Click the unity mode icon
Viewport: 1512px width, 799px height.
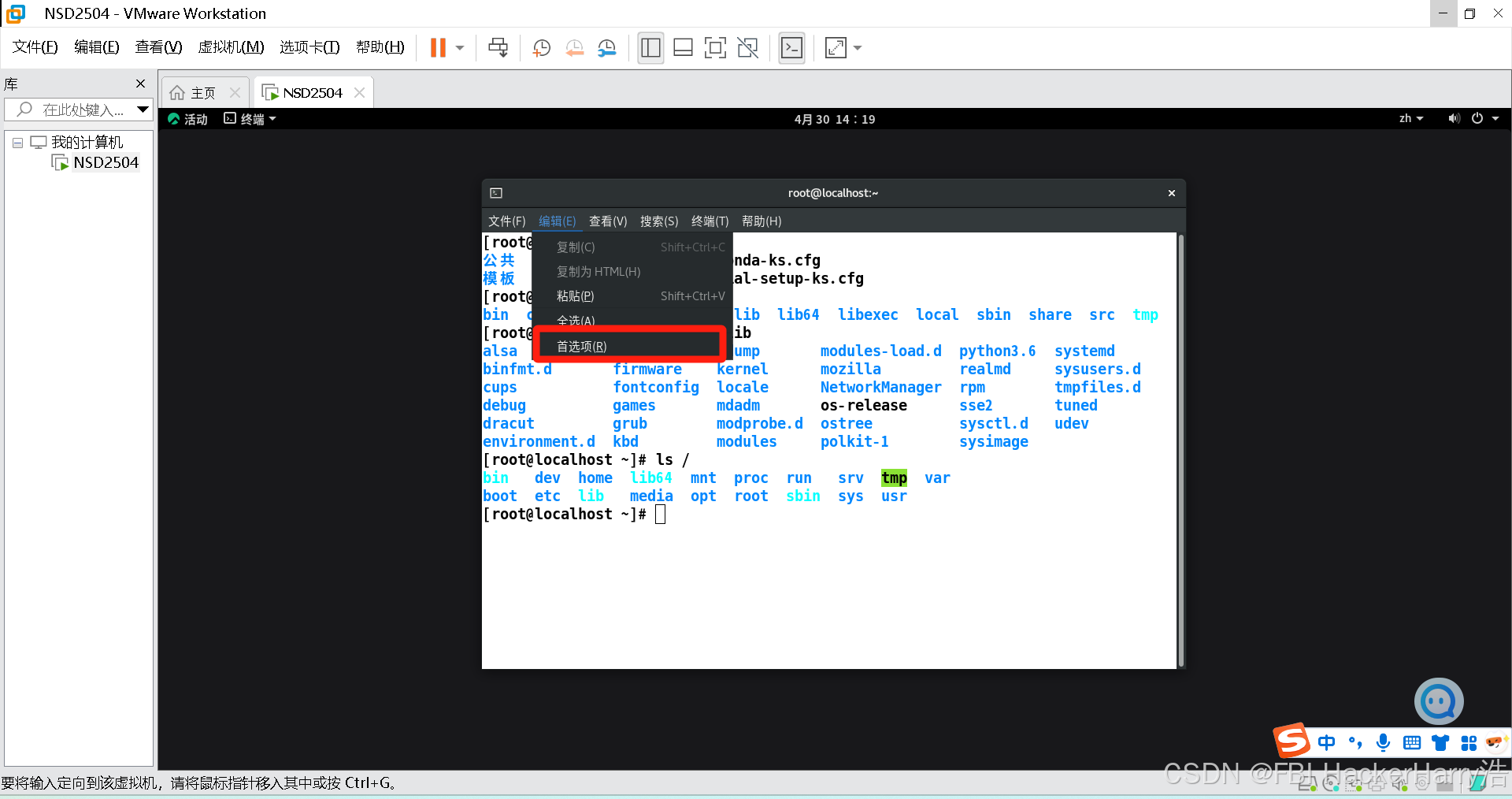(x=748, y=48)
